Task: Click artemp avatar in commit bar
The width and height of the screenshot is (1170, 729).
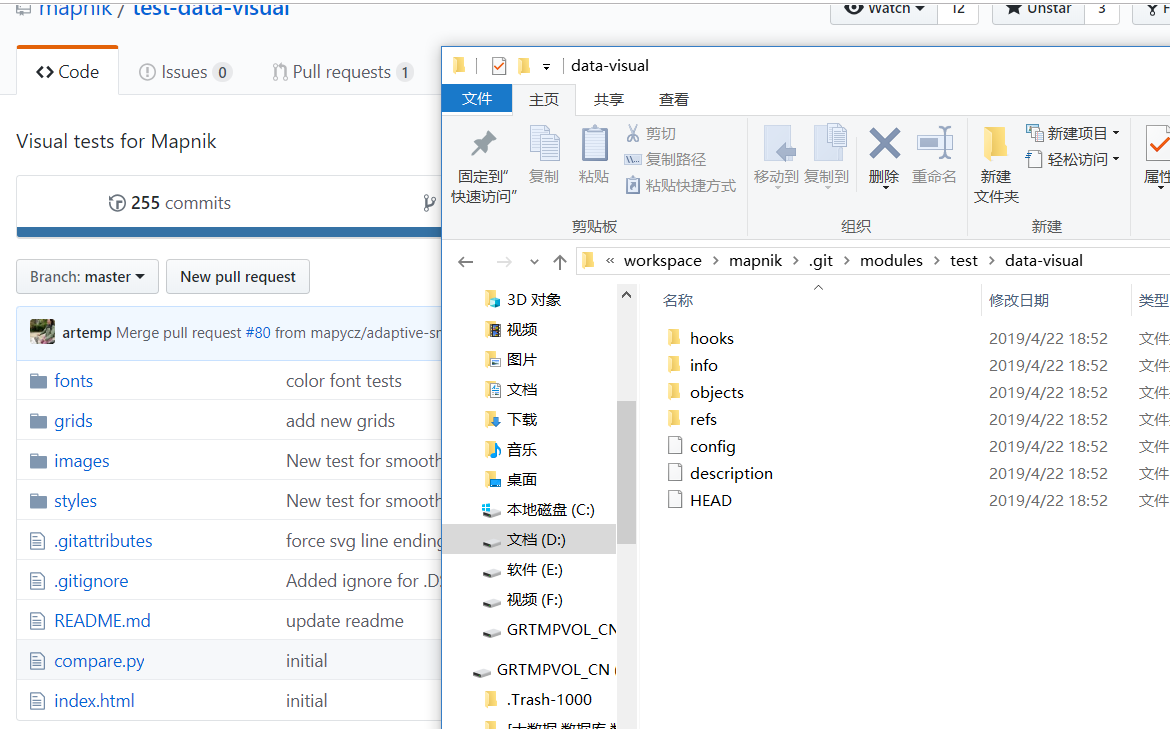Action: [x=43, y=332]
